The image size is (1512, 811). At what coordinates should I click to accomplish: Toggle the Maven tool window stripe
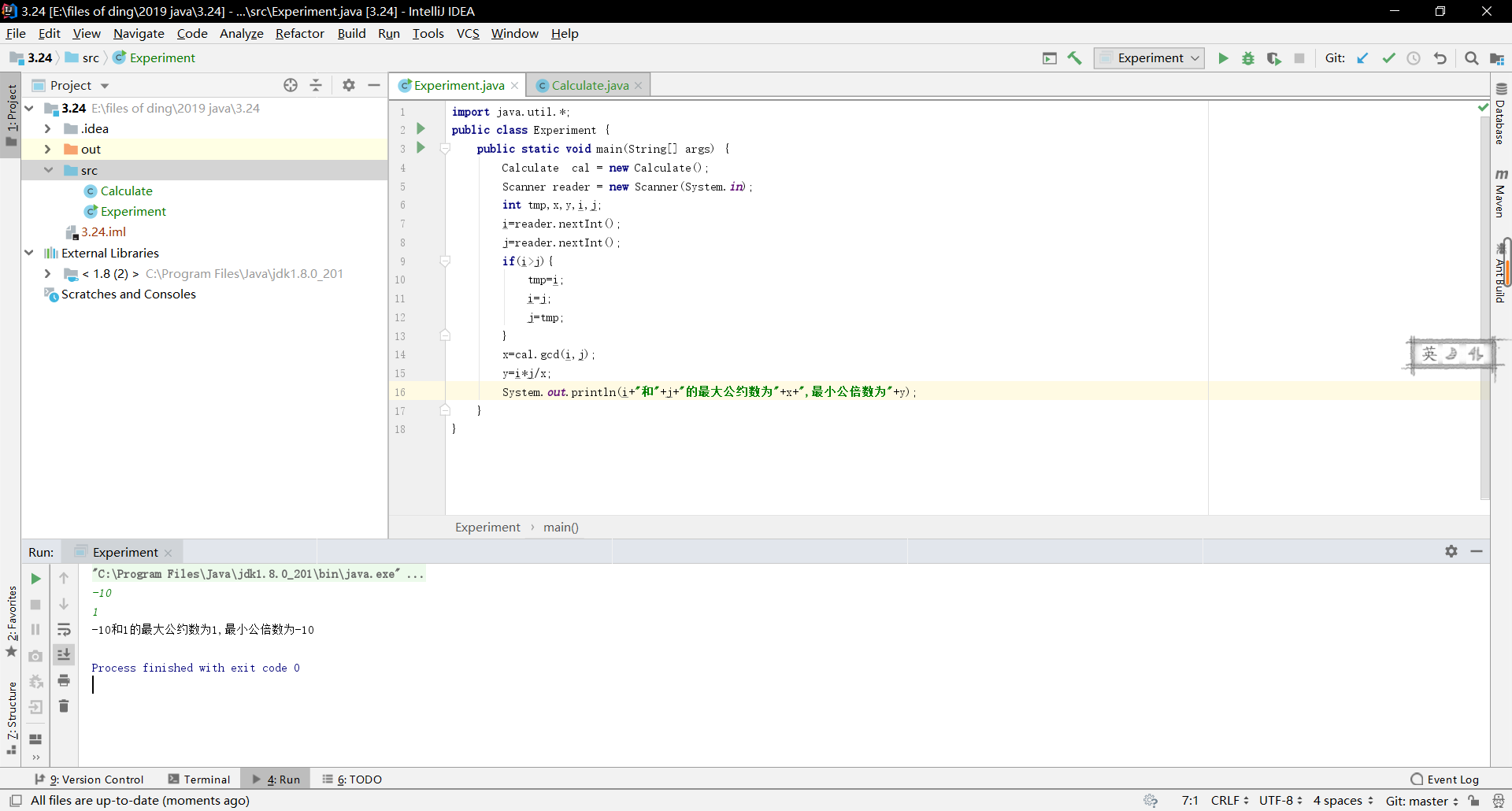pyautogui.click(x=1501, y=194)
